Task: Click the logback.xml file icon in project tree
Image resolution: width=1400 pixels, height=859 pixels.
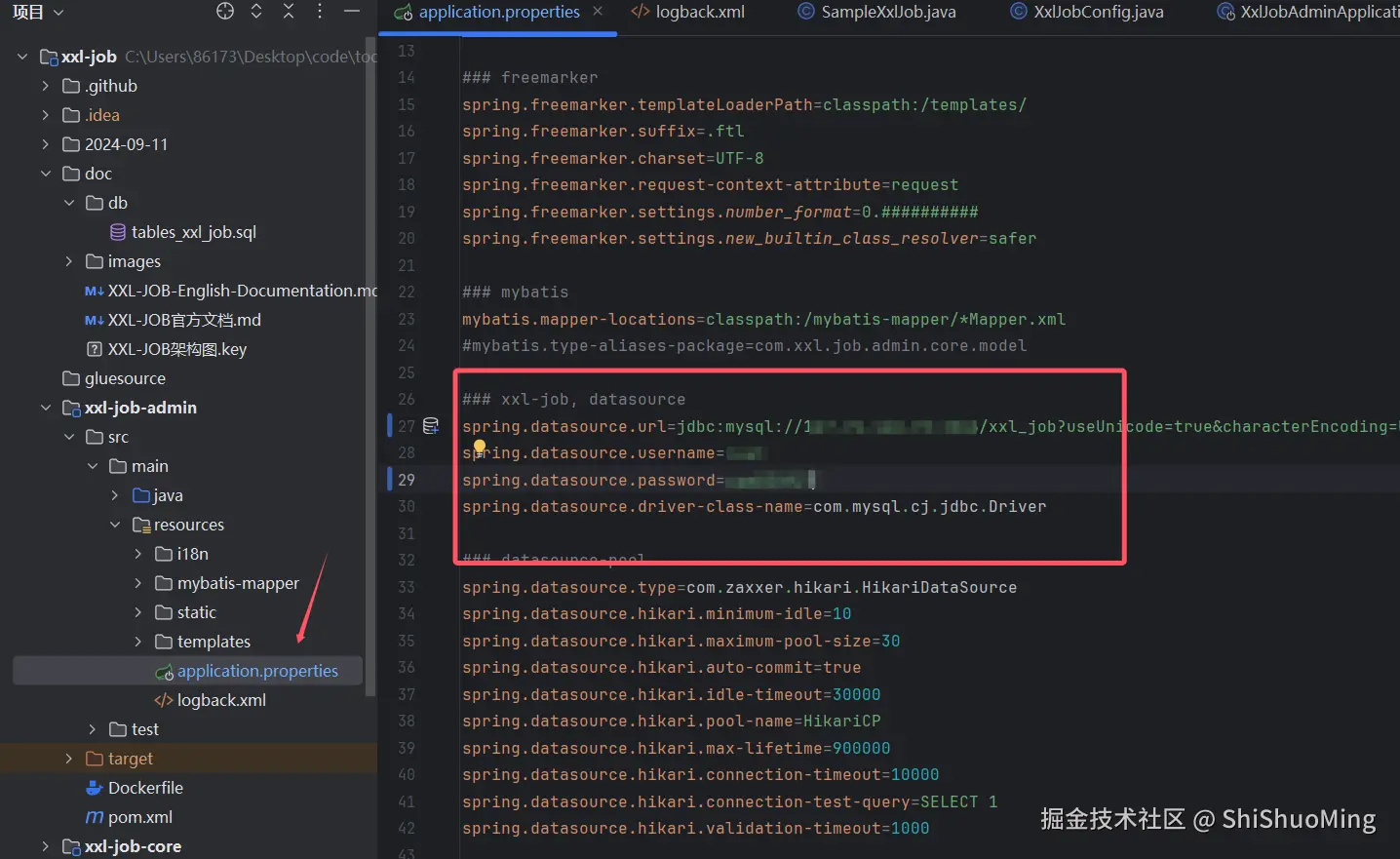Action: coord(164,700)
